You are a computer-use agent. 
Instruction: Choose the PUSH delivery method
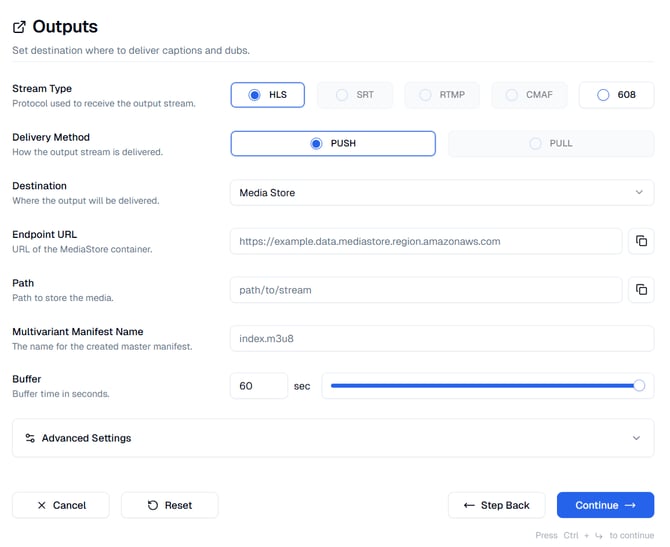click(333, 144)
